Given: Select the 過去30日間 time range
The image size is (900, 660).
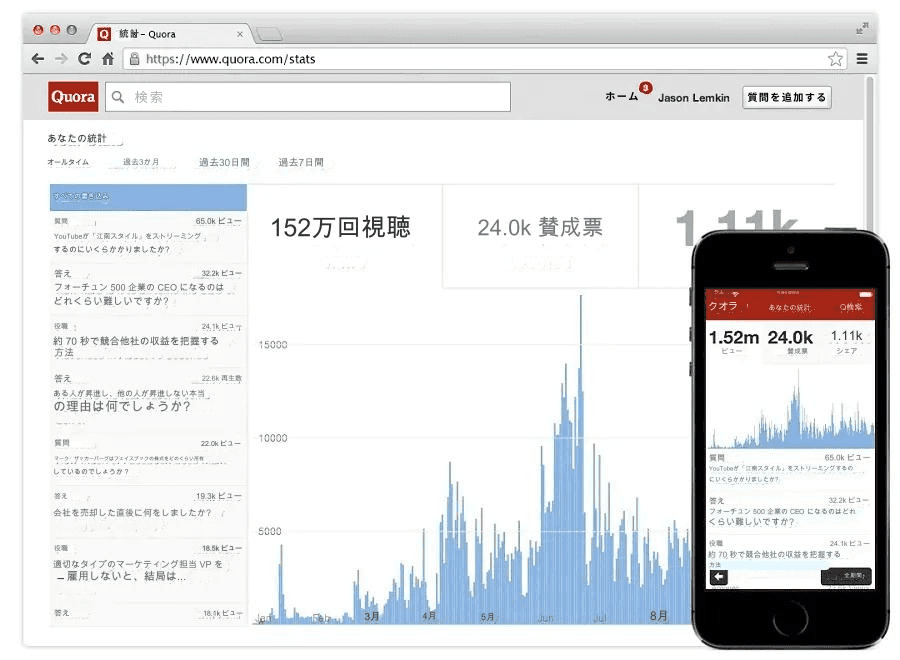Looking at the screenshot, I should (x=224, y=162).
